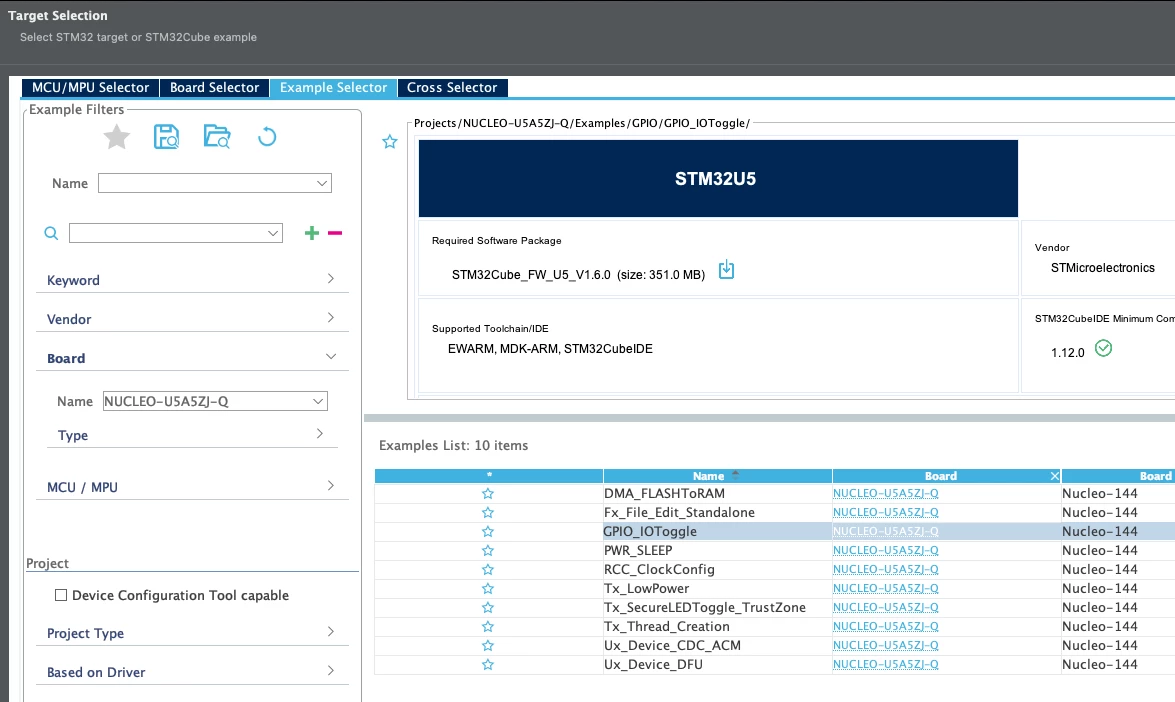This screenshot has height=702, width=1175.
Task: Expand the Keyword filter section
Action: [x=192, y=279]
